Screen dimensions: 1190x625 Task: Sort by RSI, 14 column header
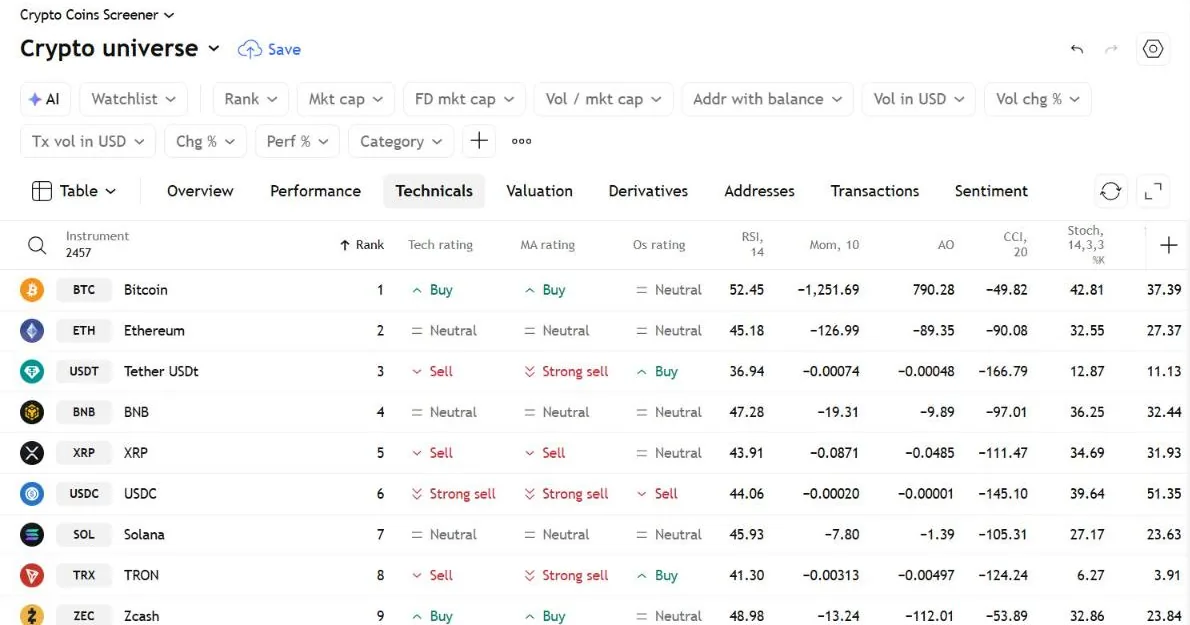click(x=752, y=244)
